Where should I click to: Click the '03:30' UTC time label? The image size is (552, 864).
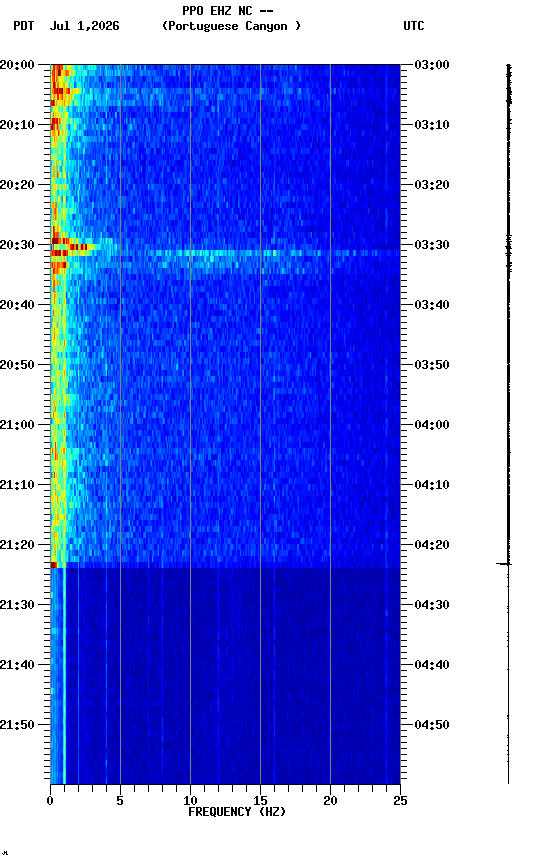pyautogui.click(x=432, y=245)
